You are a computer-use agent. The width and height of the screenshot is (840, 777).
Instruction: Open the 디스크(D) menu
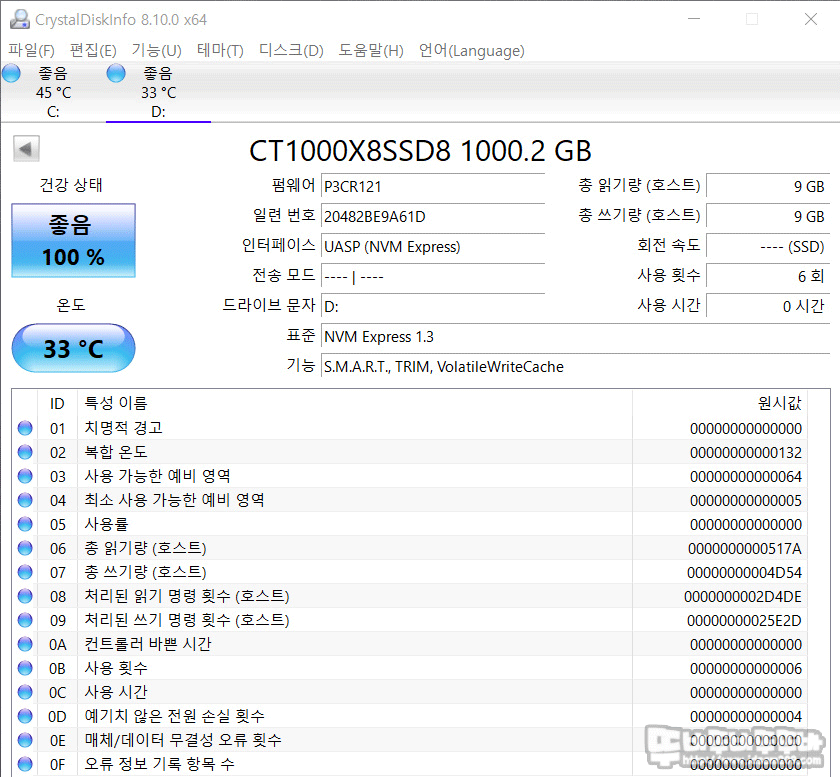click(291, 50)
